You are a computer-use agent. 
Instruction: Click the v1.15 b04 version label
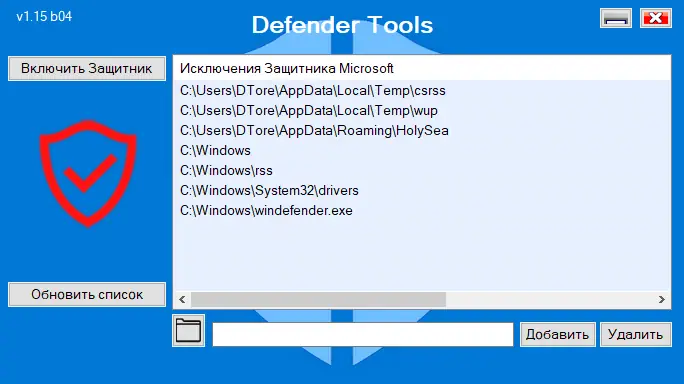[x=44, y=17]
